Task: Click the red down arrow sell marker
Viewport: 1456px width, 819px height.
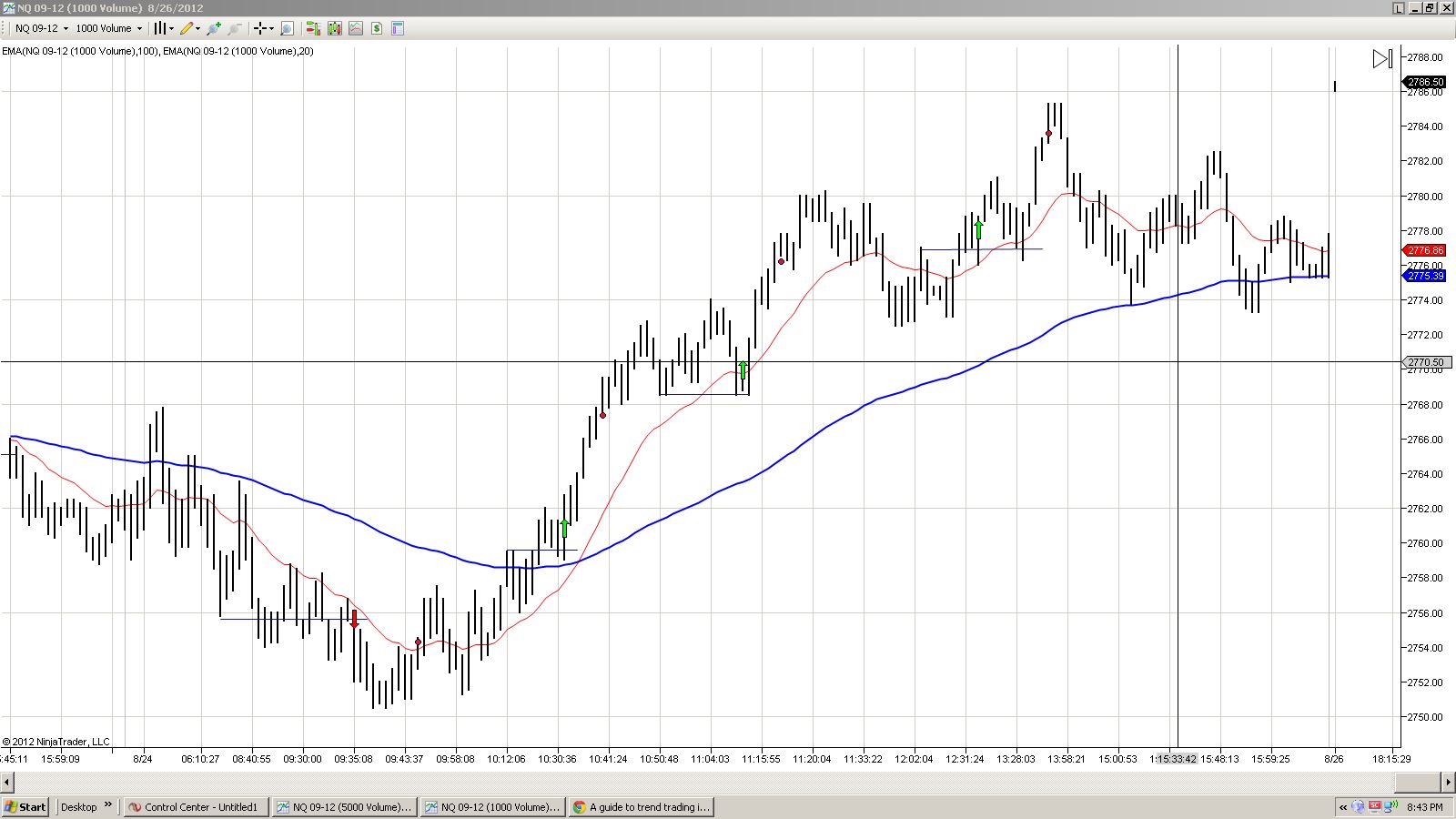Action: click(x=354, y=619)
